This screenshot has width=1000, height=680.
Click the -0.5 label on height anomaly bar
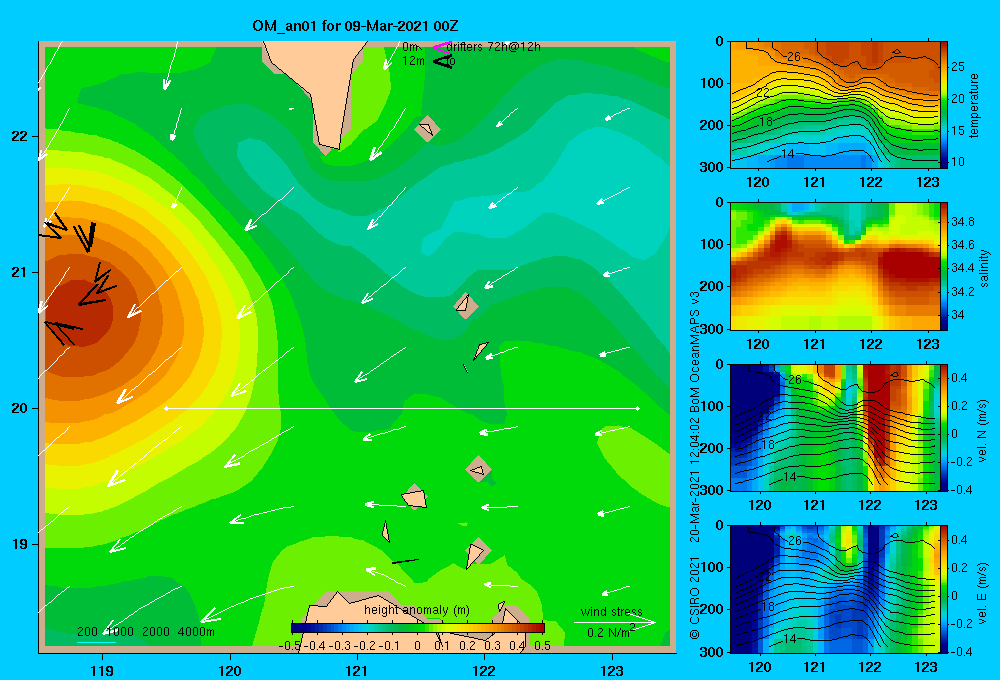[x=290, y=646]
